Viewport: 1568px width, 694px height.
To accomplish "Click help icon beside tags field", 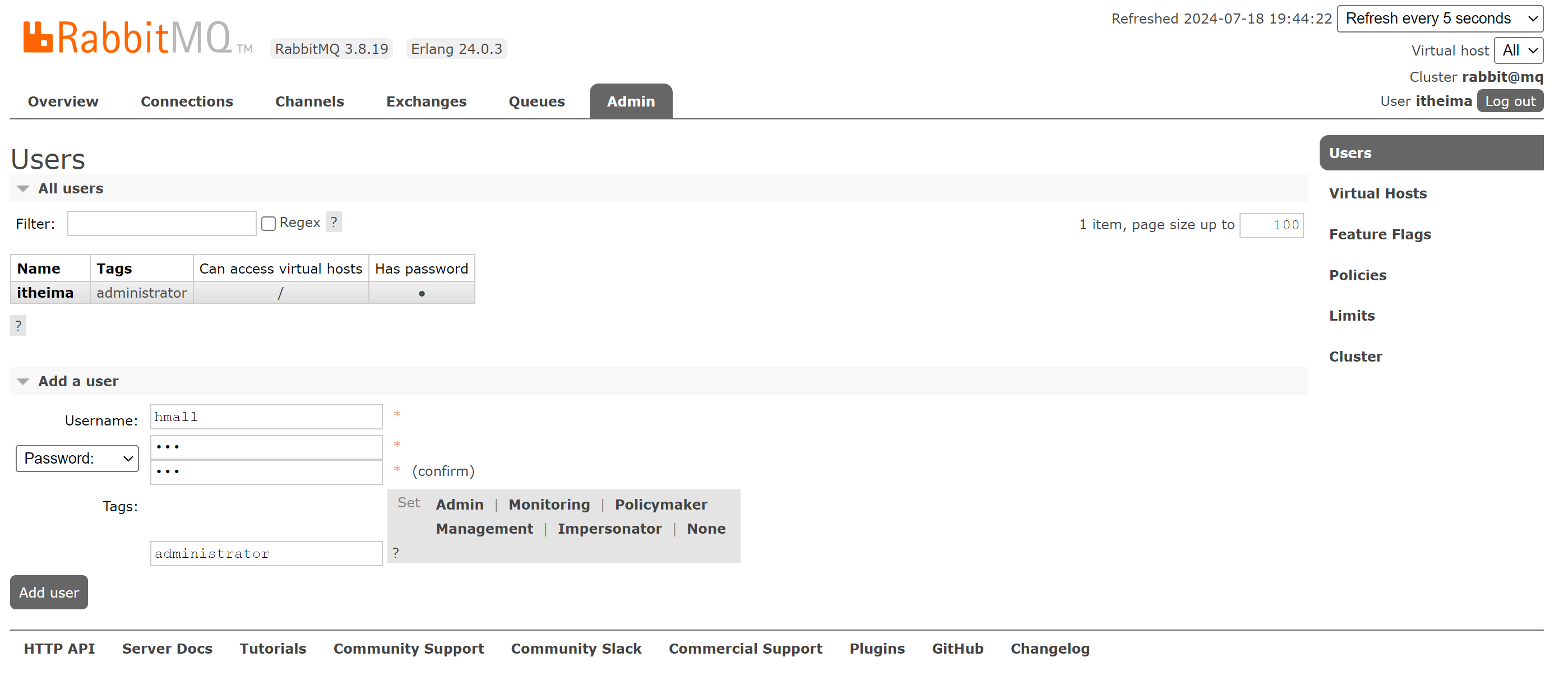I will click(396, 552).
